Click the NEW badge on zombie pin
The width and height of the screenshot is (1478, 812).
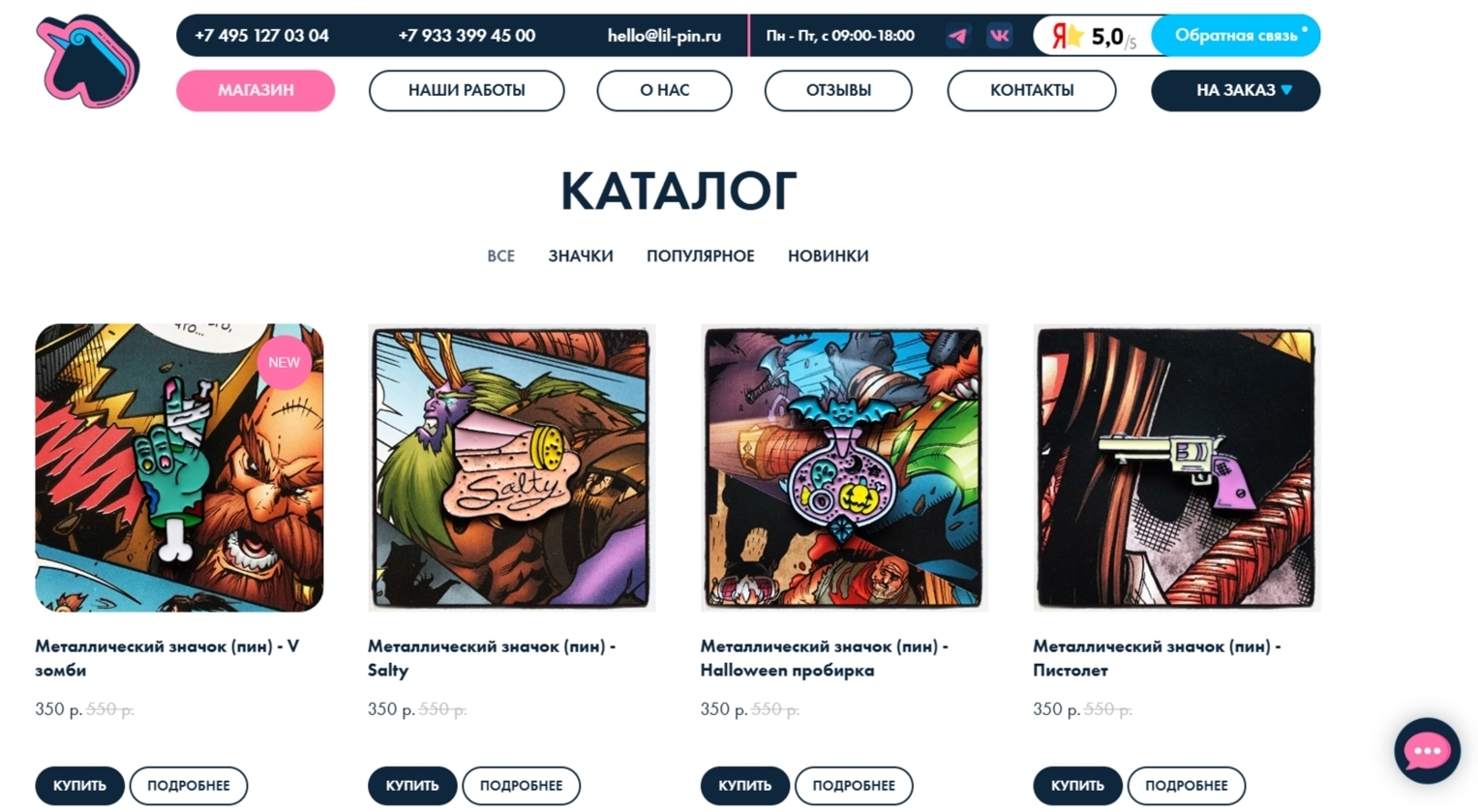pyautogui.click(x=284, y=362)
